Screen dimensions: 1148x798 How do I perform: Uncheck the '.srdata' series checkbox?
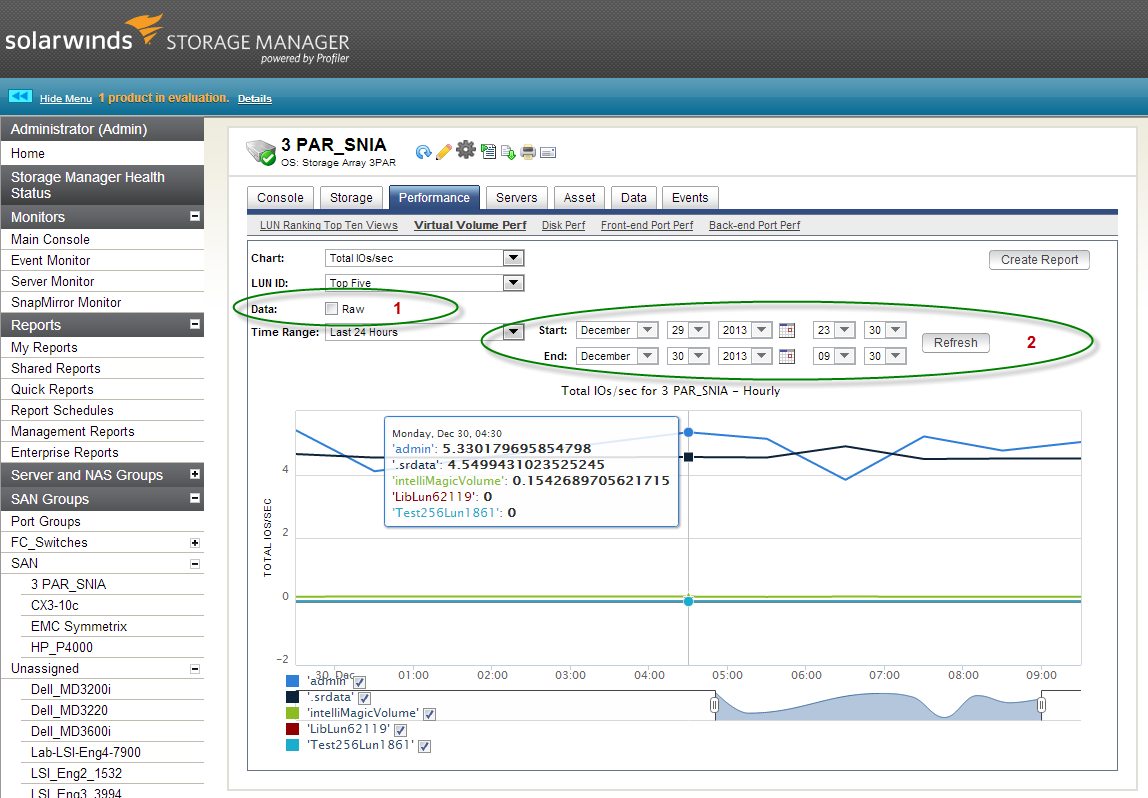click(365, 698)
